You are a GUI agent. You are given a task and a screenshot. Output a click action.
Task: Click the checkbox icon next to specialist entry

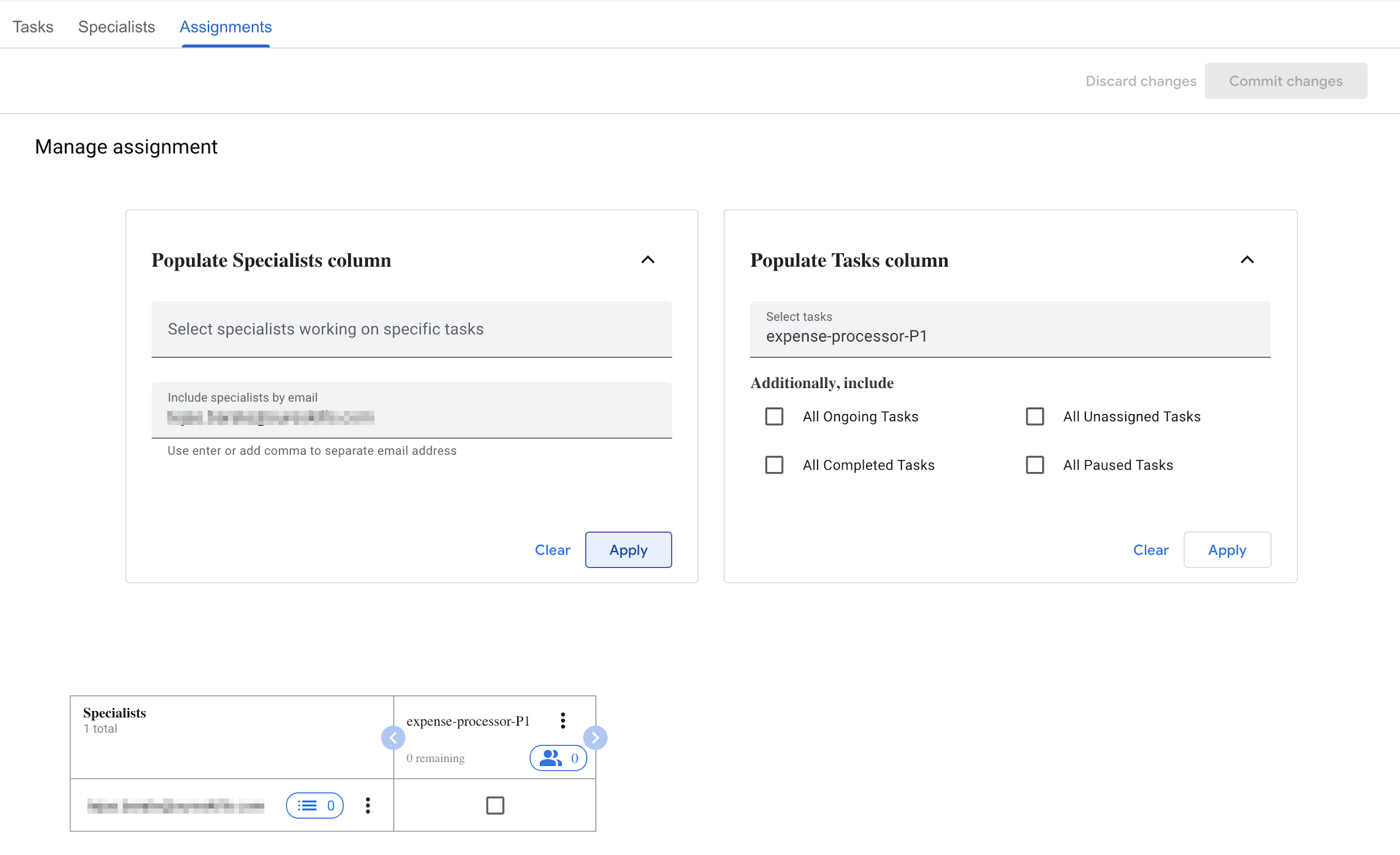click(494, 806)
